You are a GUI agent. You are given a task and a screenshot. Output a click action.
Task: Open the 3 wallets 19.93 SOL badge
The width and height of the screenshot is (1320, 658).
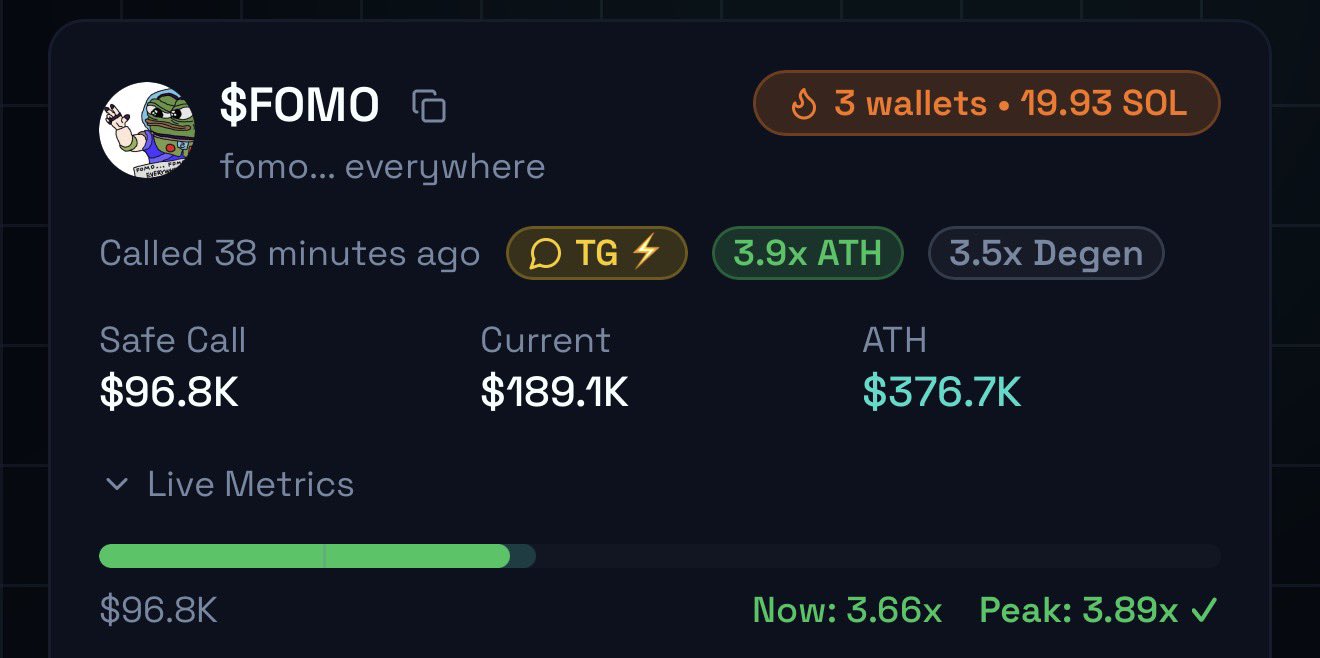(986, 103)
